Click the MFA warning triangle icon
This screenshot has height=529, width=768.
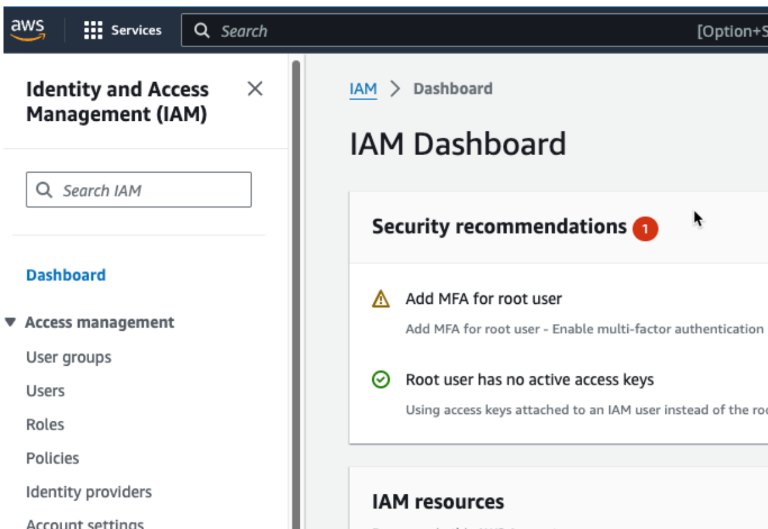click(381, 299)
